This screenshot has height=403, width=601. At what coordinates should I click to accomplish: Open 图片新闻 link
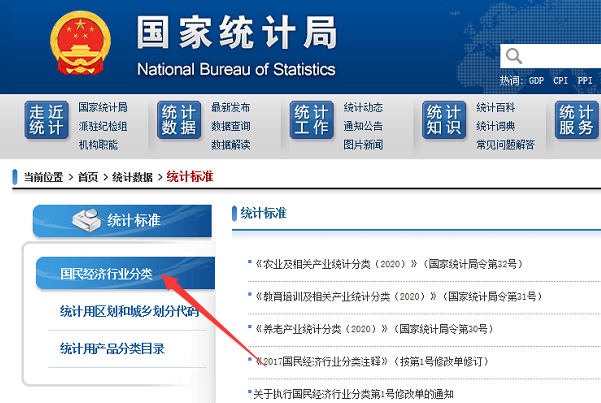click(363, 145)
